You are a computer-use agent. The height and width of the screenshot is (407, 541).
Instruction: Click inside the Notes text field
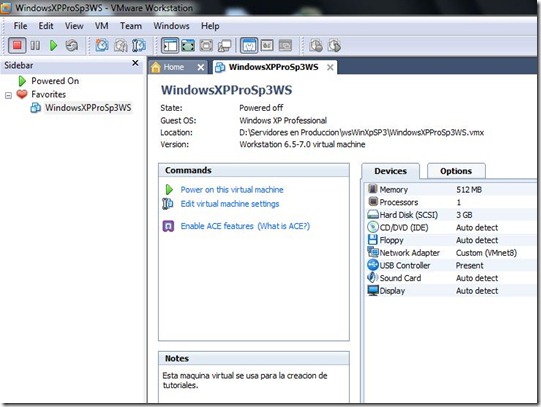tap(254, 384)
